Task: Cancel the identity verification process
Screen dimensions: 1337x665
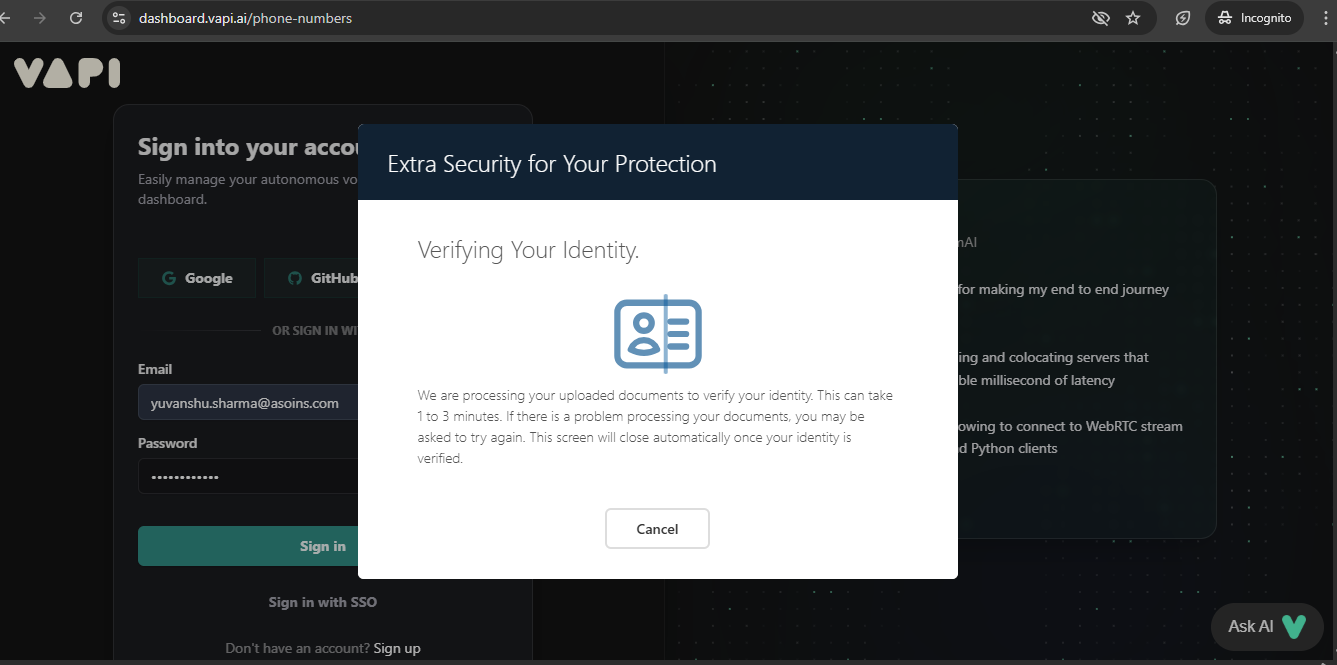Action: [657, 528]
